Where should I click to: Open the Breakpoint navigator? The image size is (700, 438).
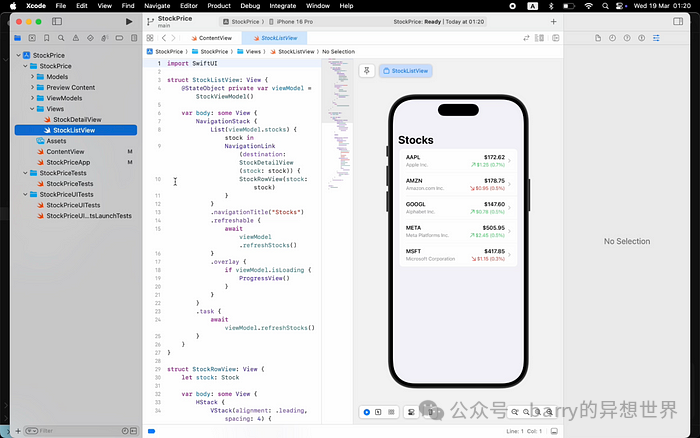119,38
